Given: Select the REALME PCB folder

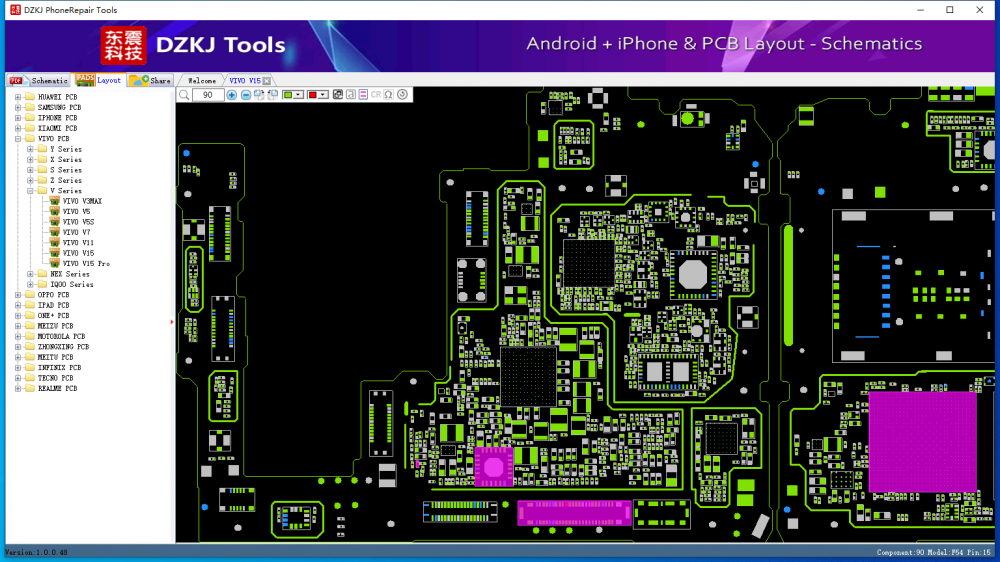Looking at the screenshot, I should [57, 388].
